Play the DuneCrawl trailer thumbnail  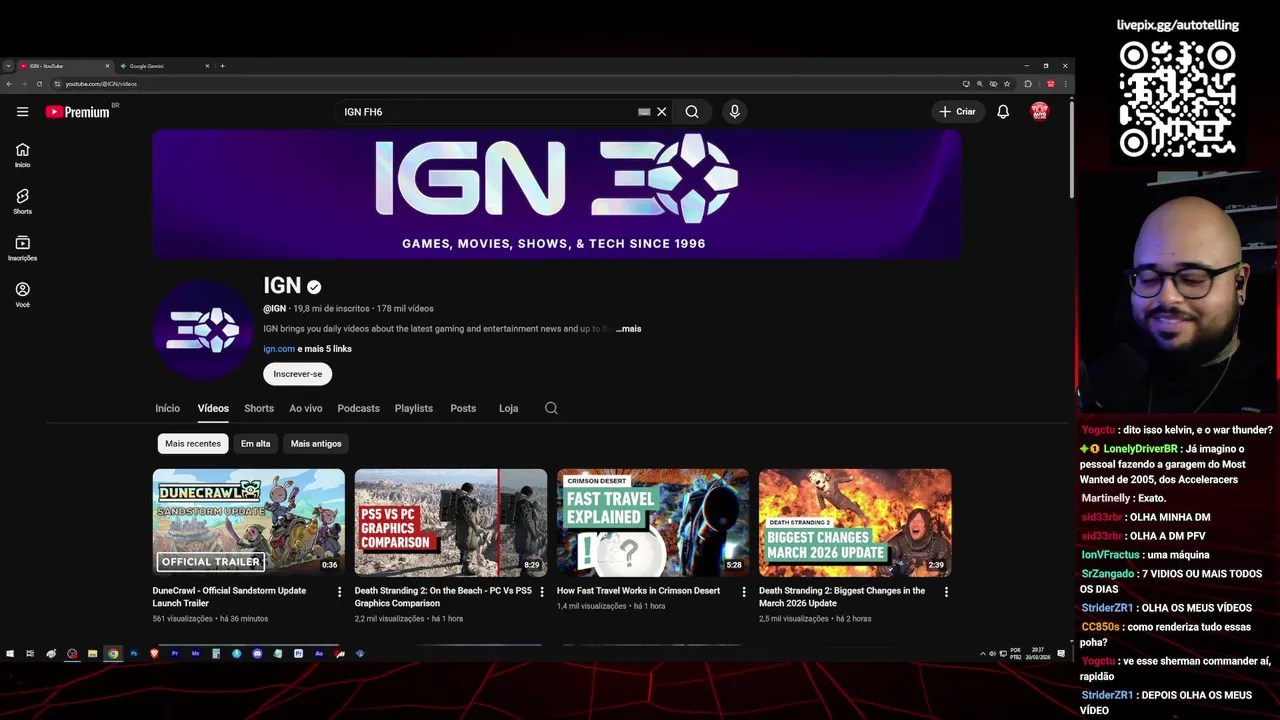click(248, 523)
